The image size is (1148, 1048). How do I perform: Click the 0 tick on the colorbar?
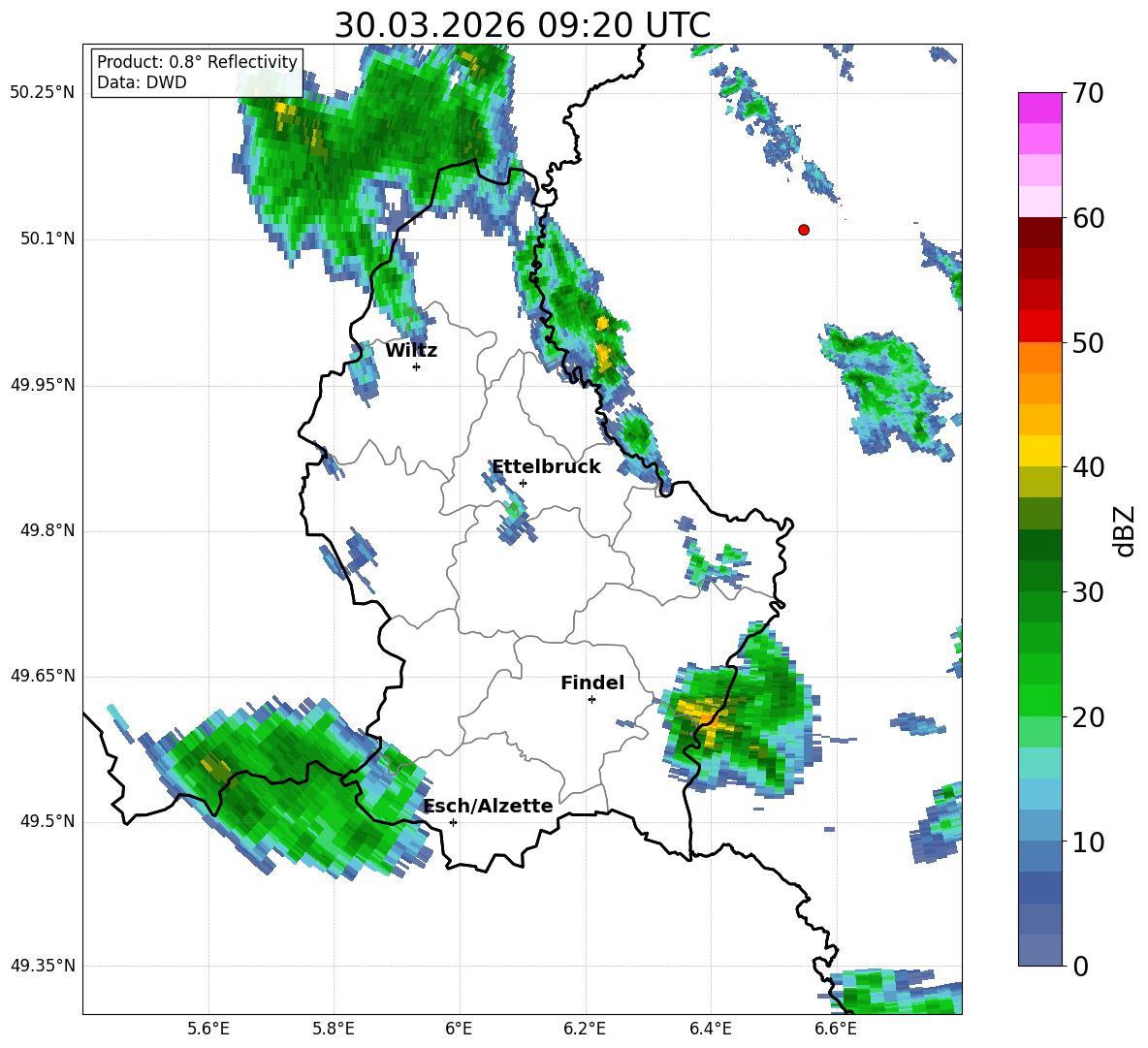pos(1081,966)
